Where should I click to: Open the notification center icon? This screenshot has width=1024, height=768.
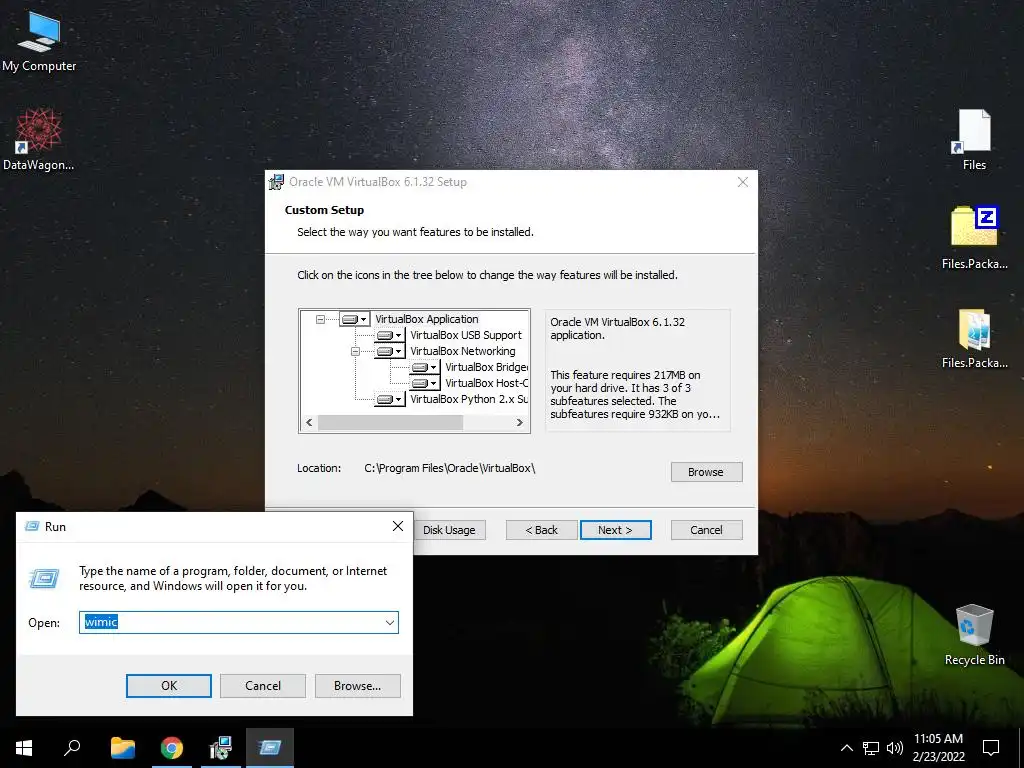[991, 748]
